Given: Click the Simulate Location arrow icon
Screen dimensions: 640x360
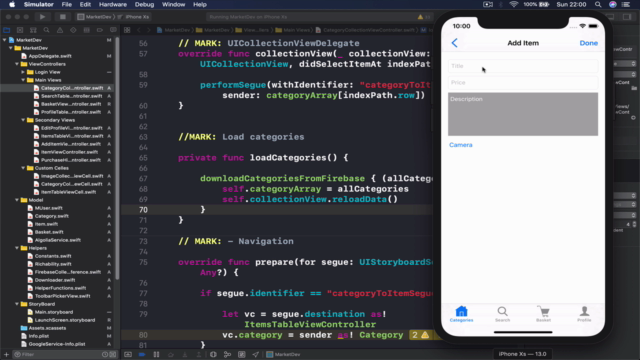Looking at the screenshot, I should [x=256, y=354].
